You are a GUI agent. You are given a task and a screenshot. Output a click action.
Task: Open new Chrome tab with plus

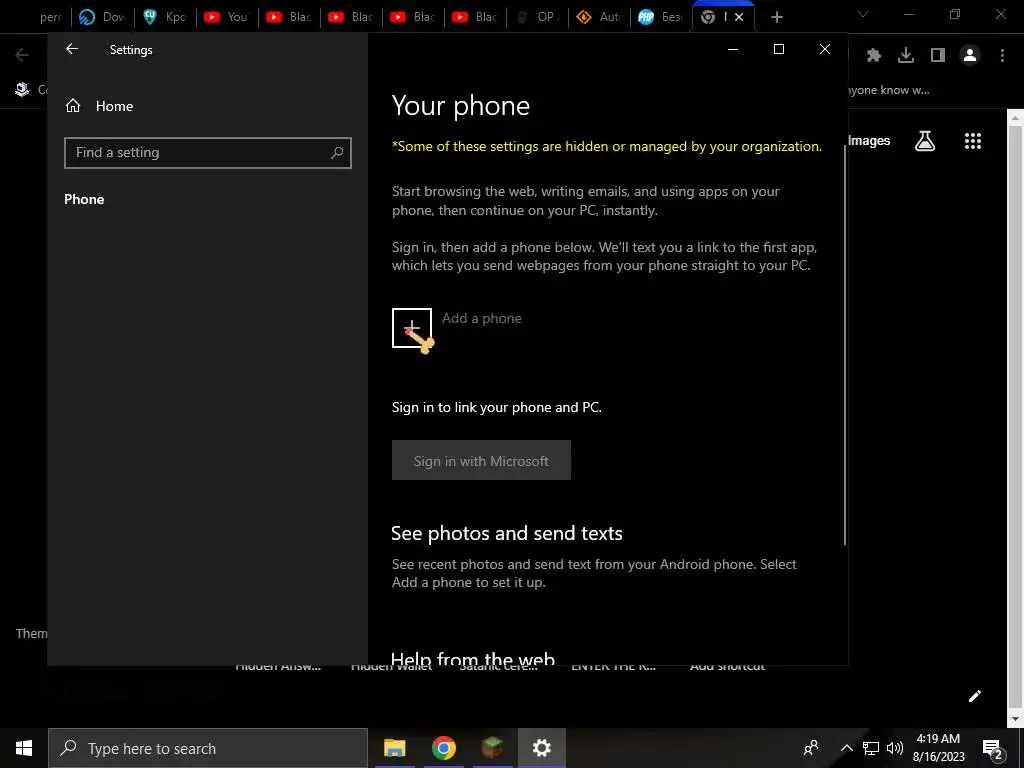[x=776, y=17]
